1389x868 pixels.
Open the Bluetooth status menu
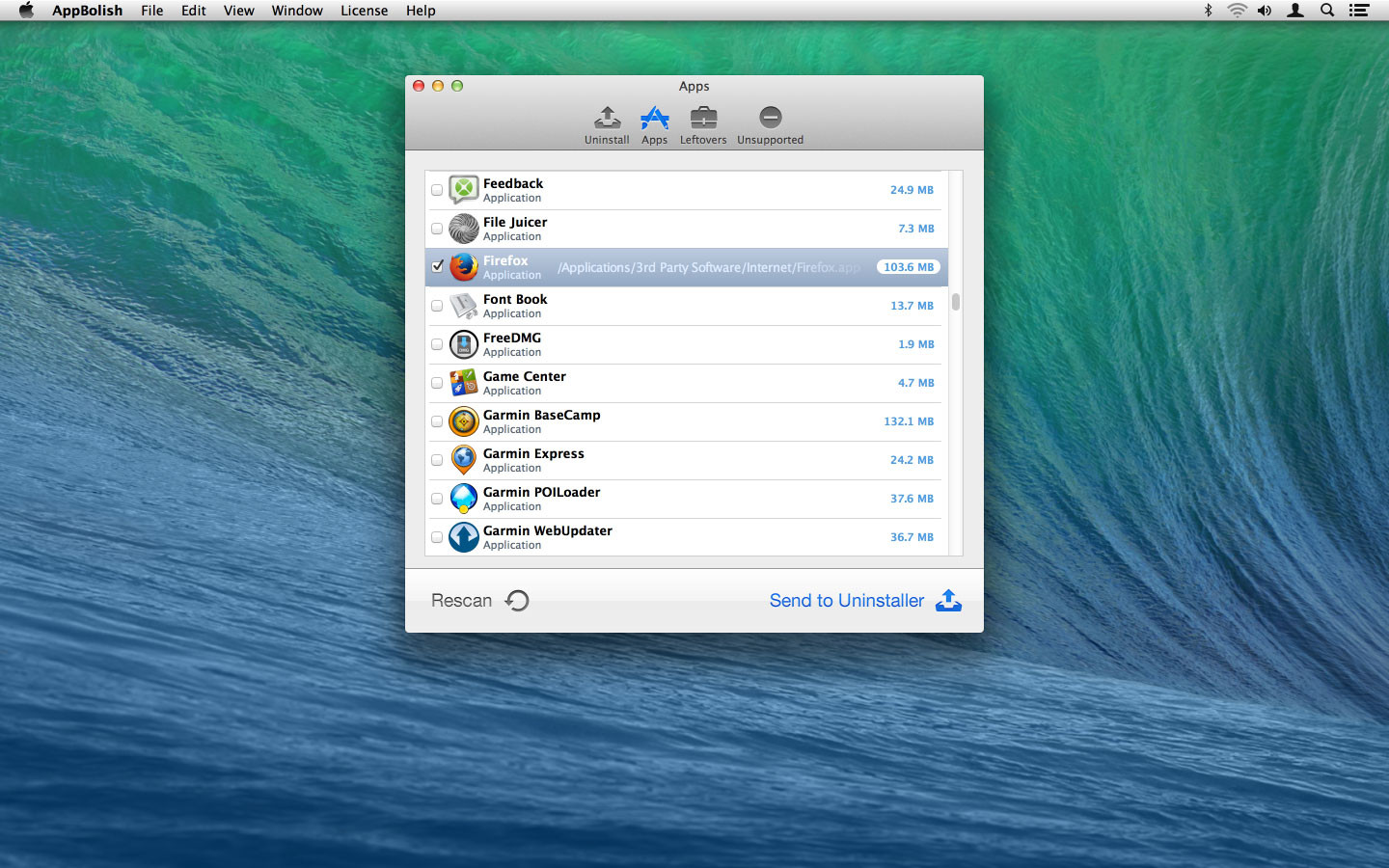pyautogui.click(x=1208, y=11)
